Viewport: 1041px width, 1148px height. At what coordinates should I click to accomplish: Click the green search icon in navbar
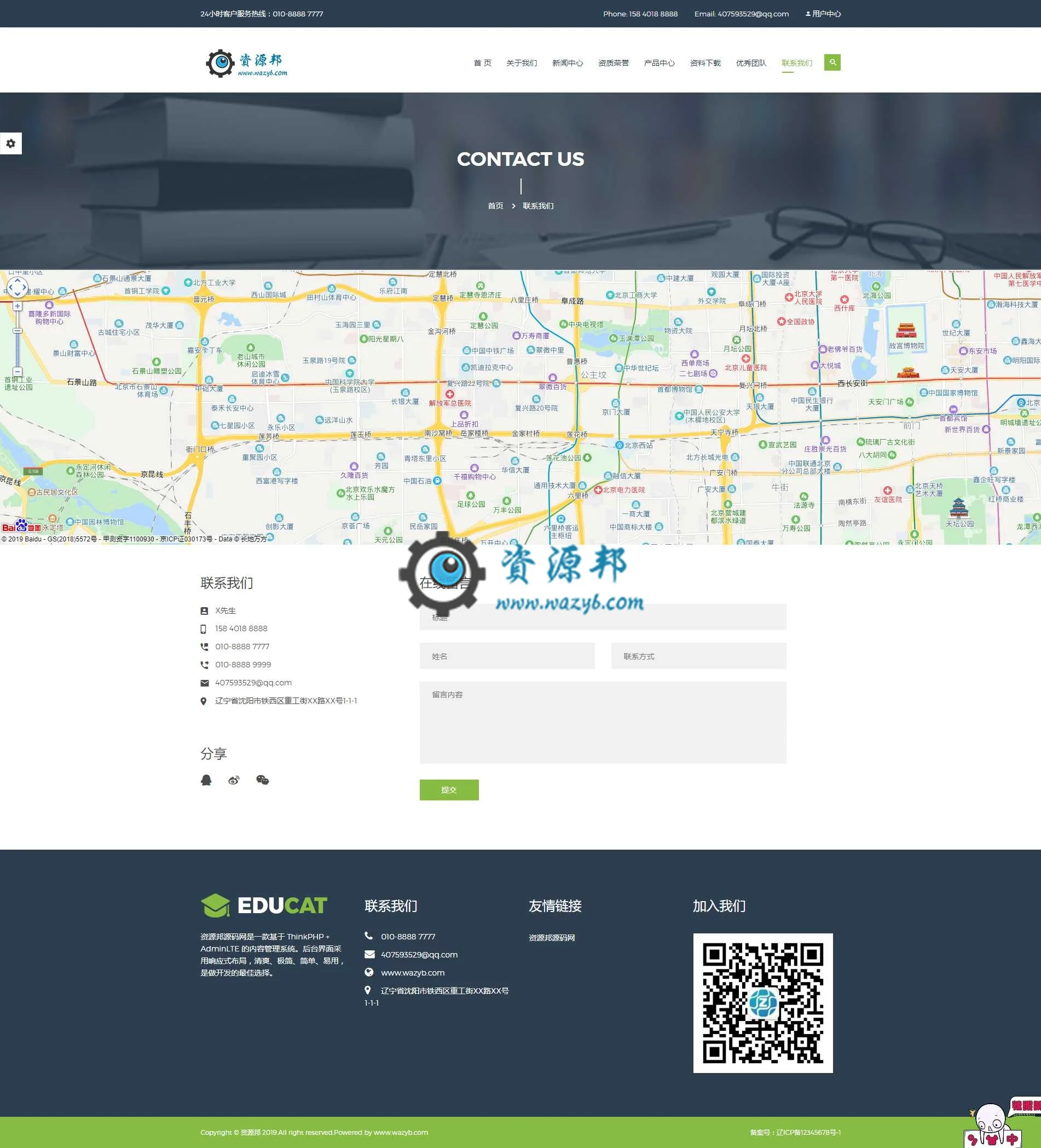point(832,62)
